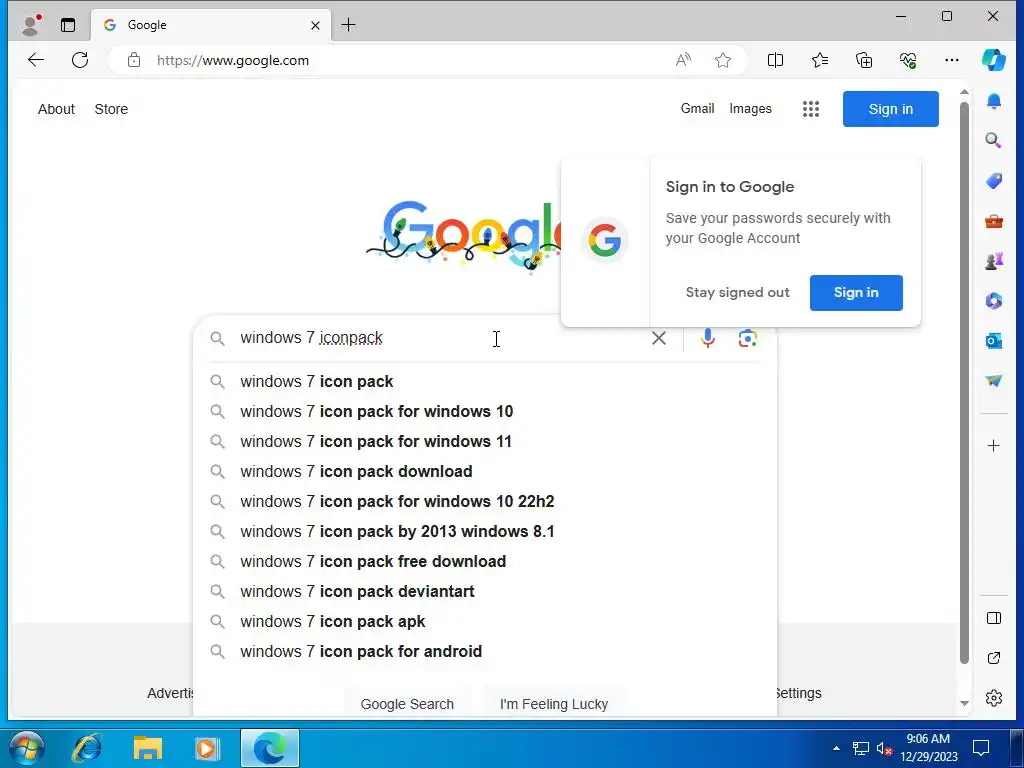This screenshot has height=768, width=1024.
Task: Select suggestion 'icon pack download'
Action: point(485,472)
